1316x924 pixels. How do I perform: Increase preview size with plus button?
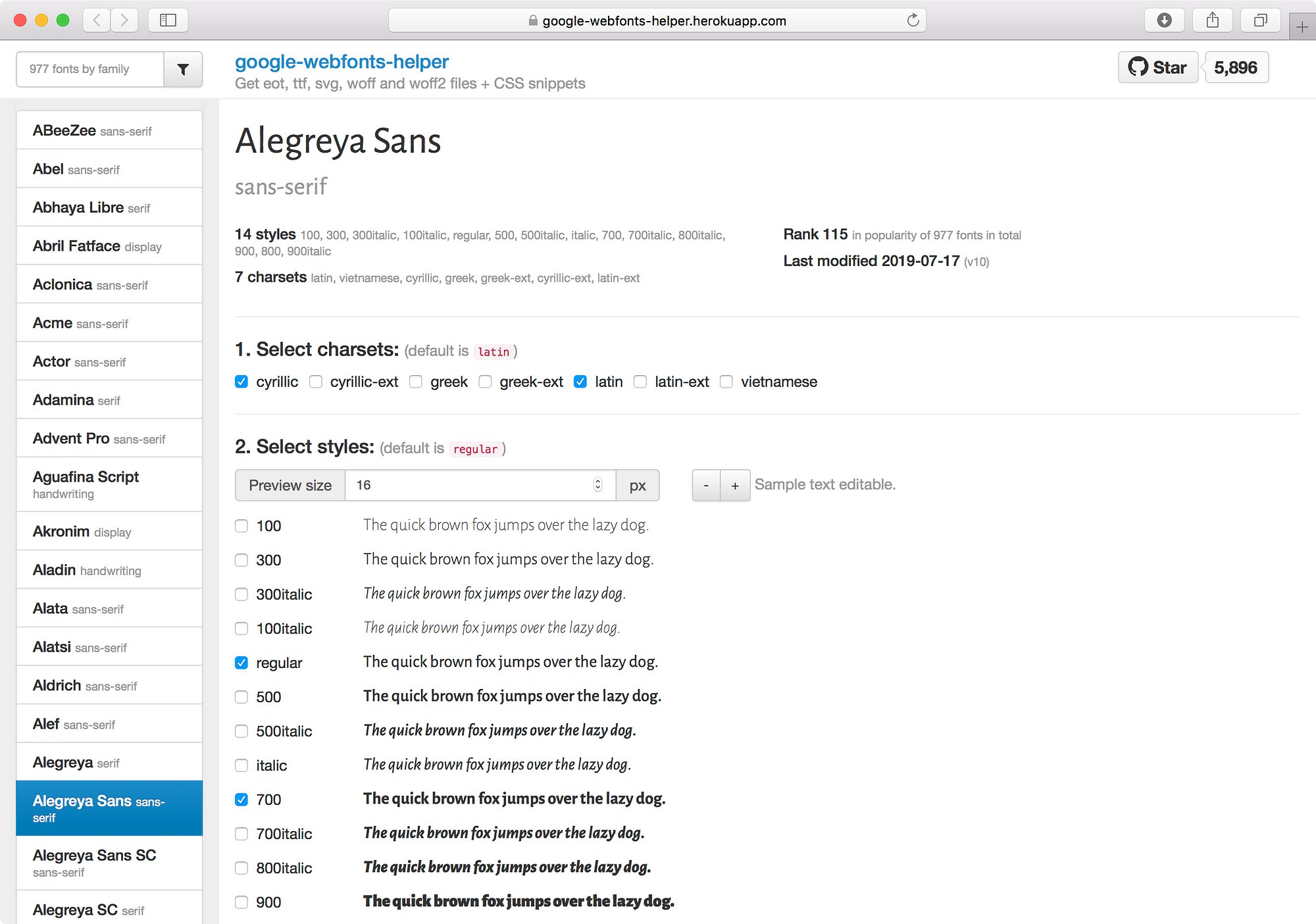pos(735,485)
